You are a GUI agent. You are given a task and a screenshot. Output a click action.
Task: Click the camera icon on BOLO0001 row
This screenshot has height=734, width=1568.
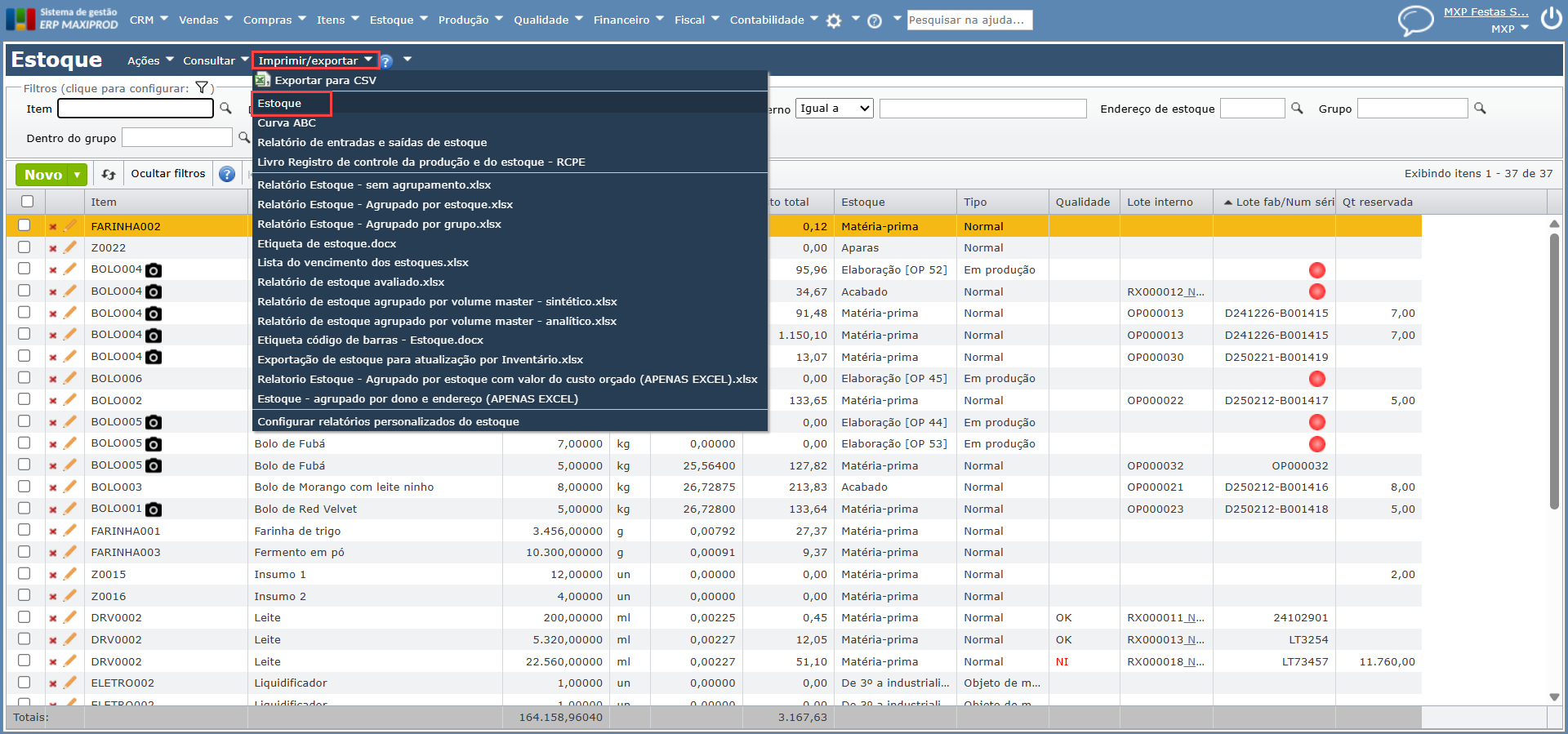(x=154, y=509)
